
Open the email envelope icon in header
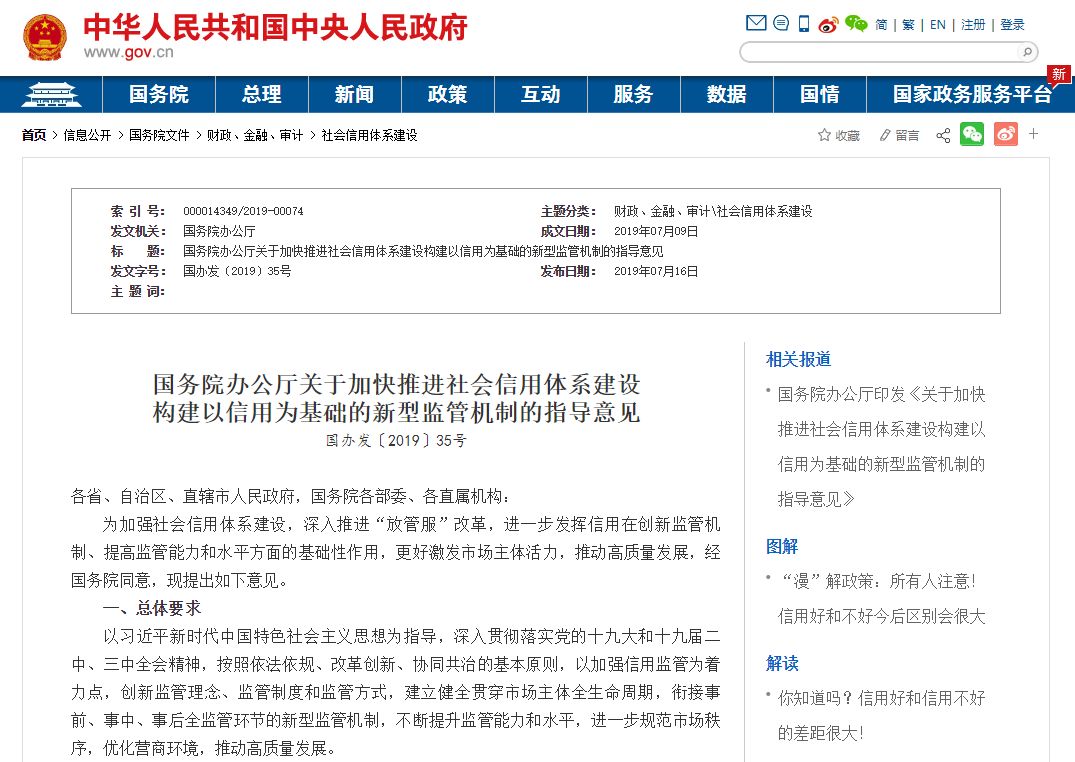coord(756,23)
